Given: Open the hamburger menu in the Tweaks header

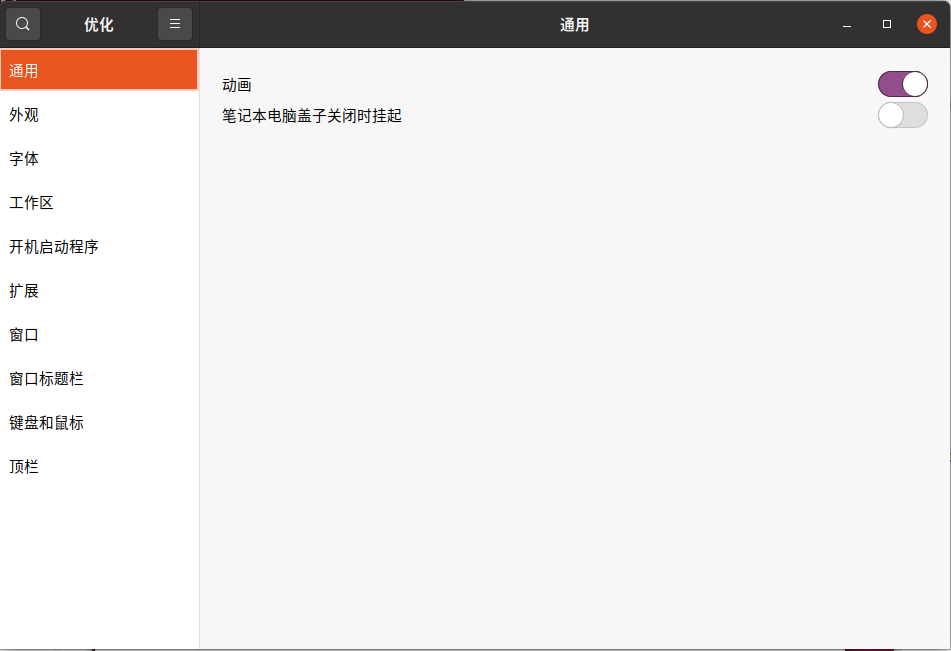Looking at the screenshot, I should pos(175,23).
